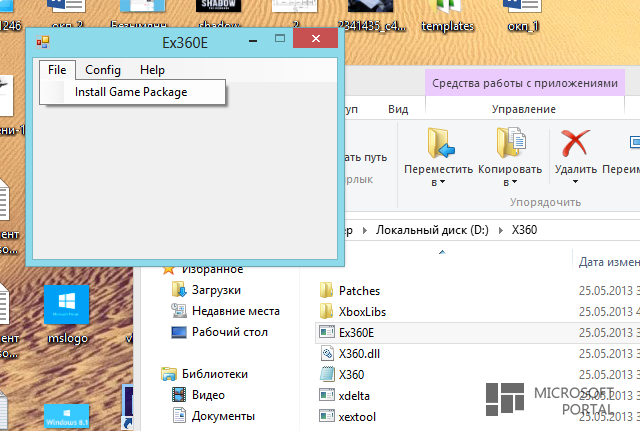Open Загрузки in the navigation pane

click(x=216, y=290)
